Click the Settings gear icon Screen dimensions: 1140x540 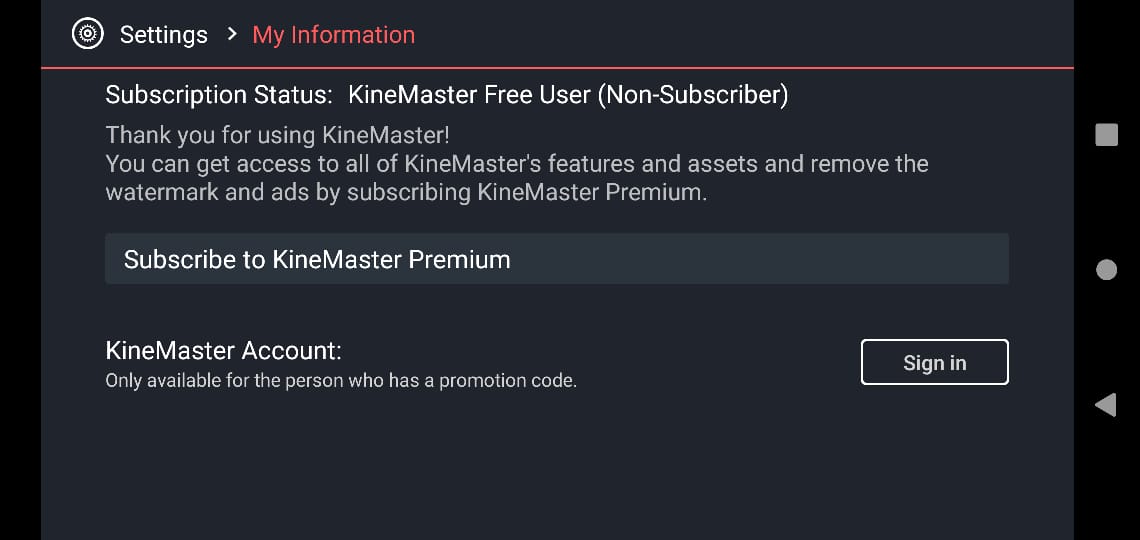pyautogui.click(x=87, y=34)
